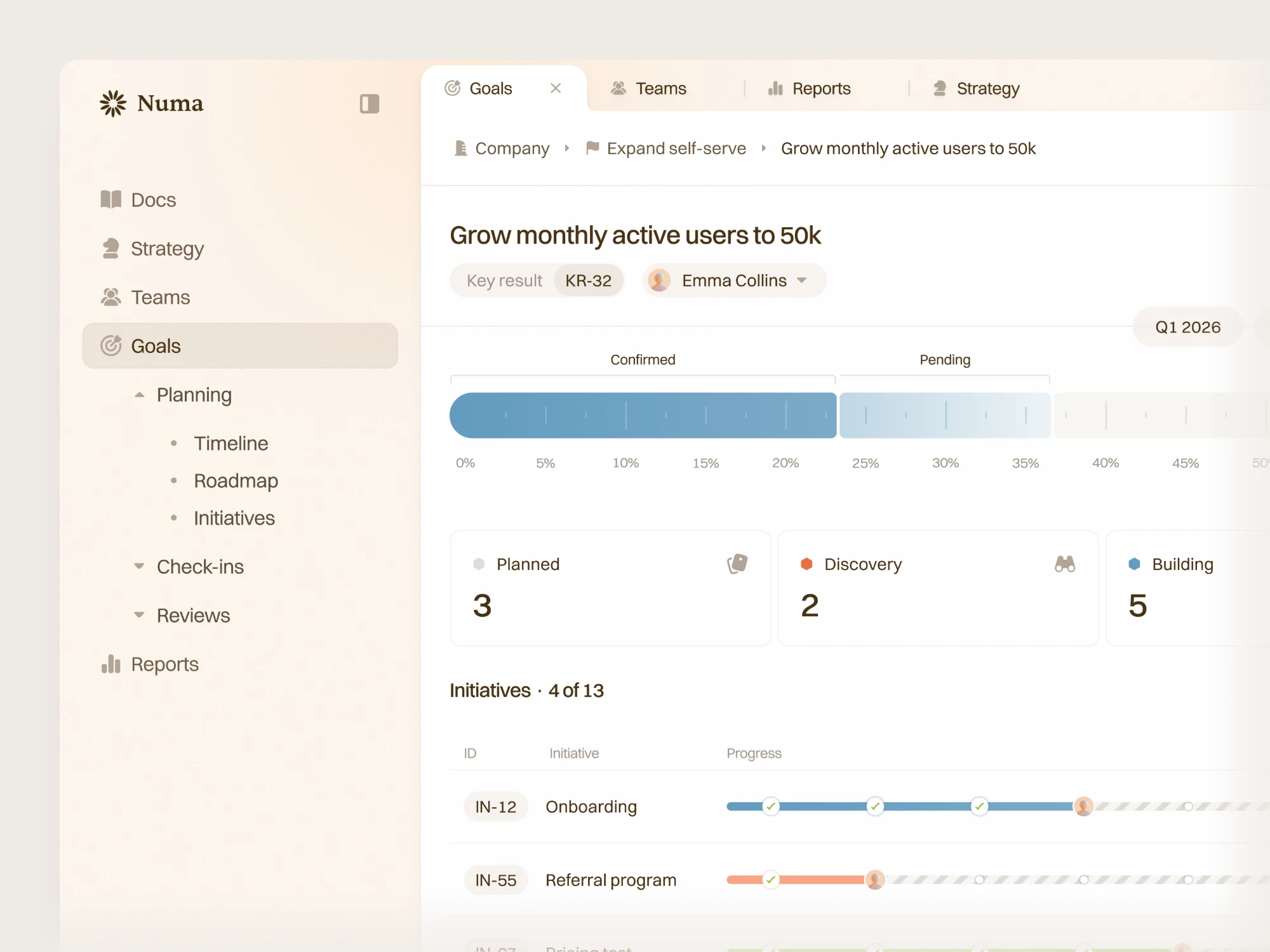Toggle the sidebar collapse panel icon

[370, 103]
